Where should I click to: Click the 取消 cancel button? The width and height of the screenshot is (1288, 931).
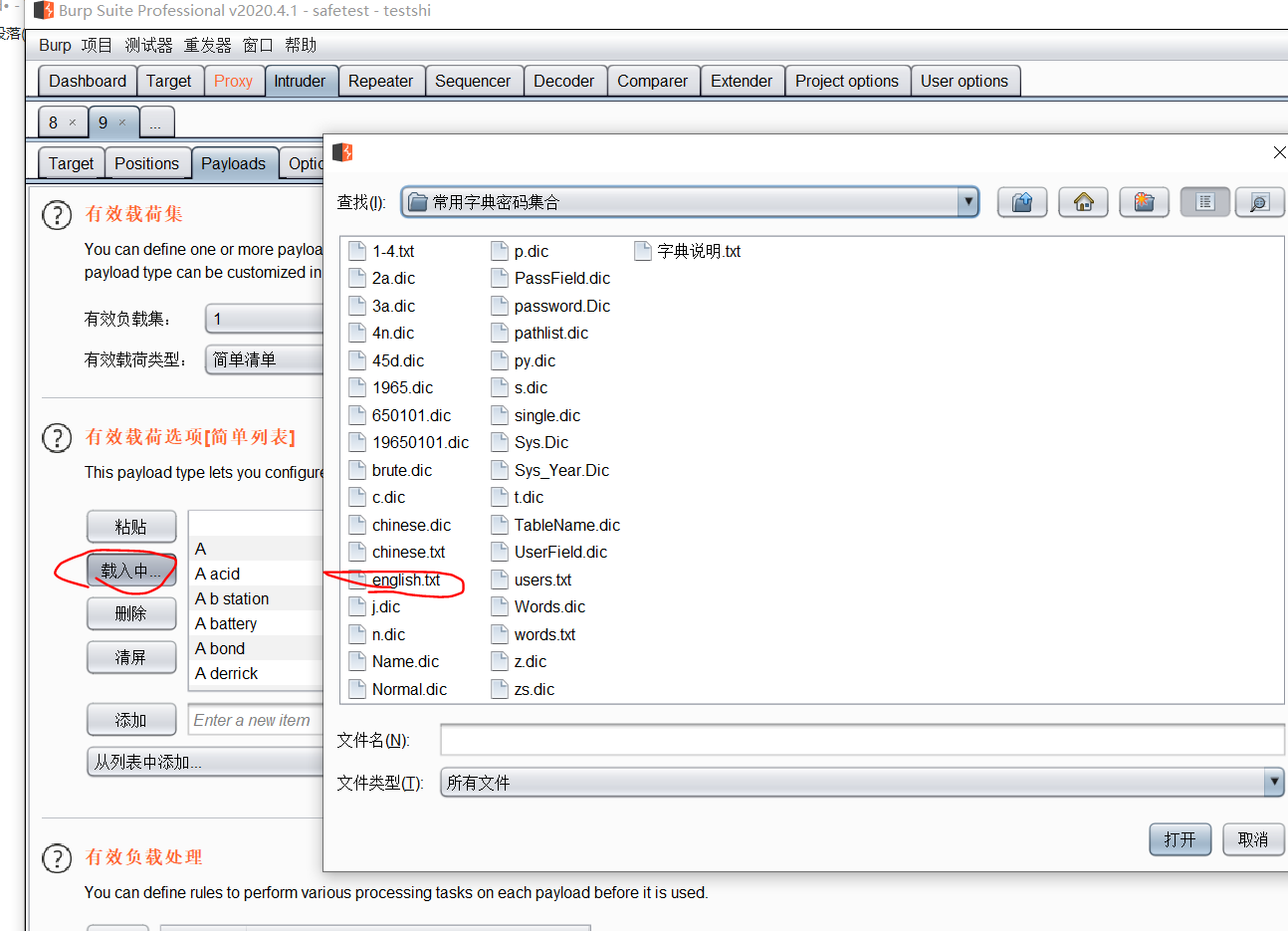pos(1253,839)
